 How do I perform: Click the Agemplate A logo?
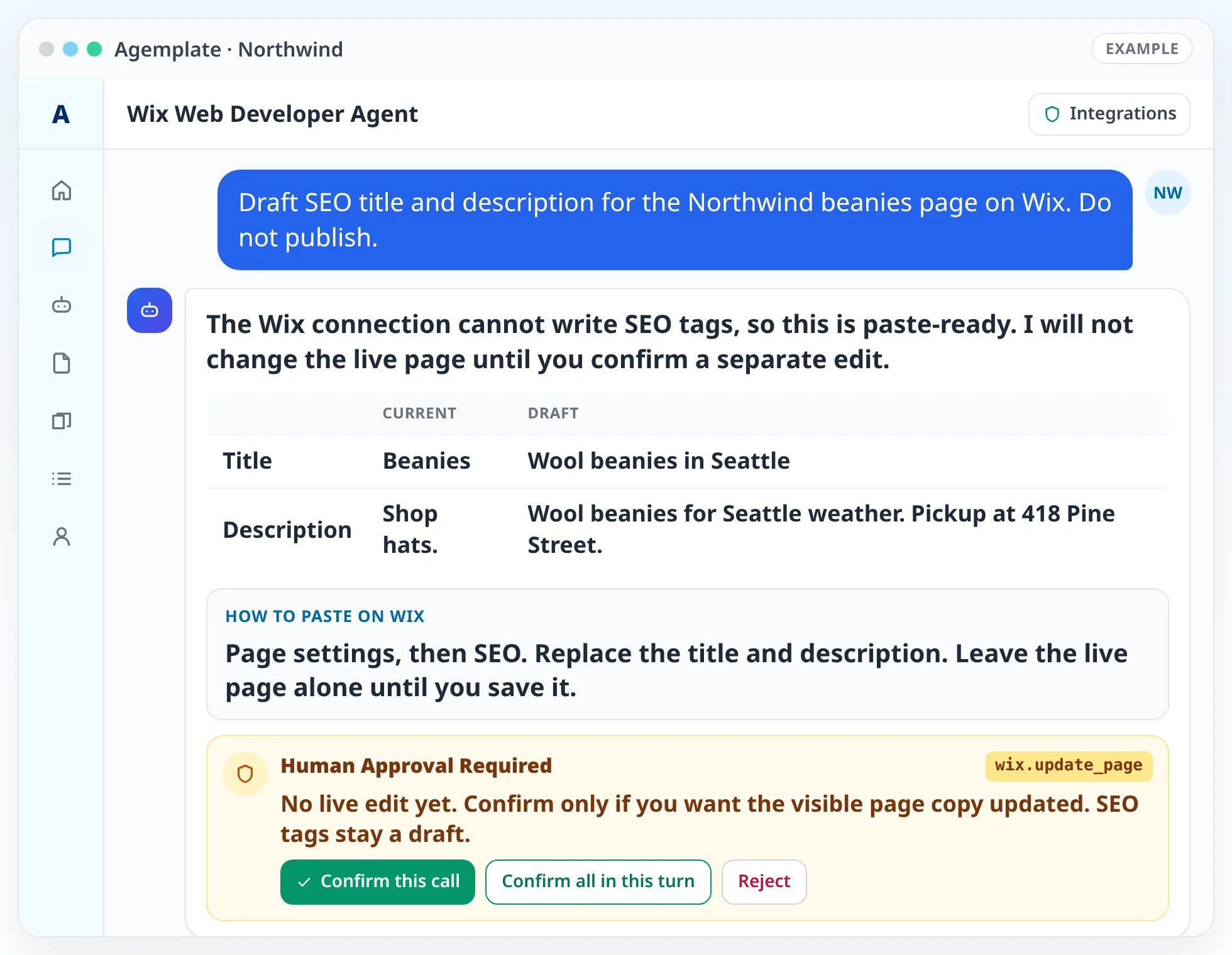(61, 114)
